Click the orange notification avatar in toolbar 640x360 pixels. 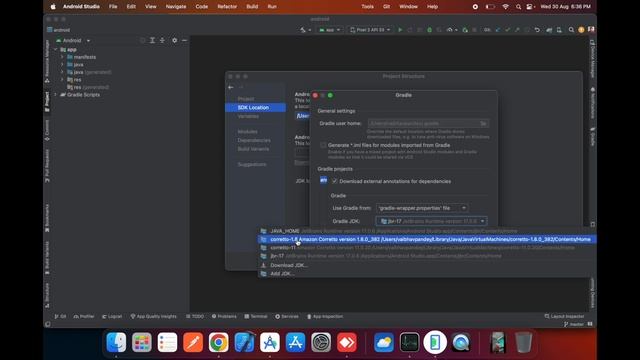coord(581,30)
